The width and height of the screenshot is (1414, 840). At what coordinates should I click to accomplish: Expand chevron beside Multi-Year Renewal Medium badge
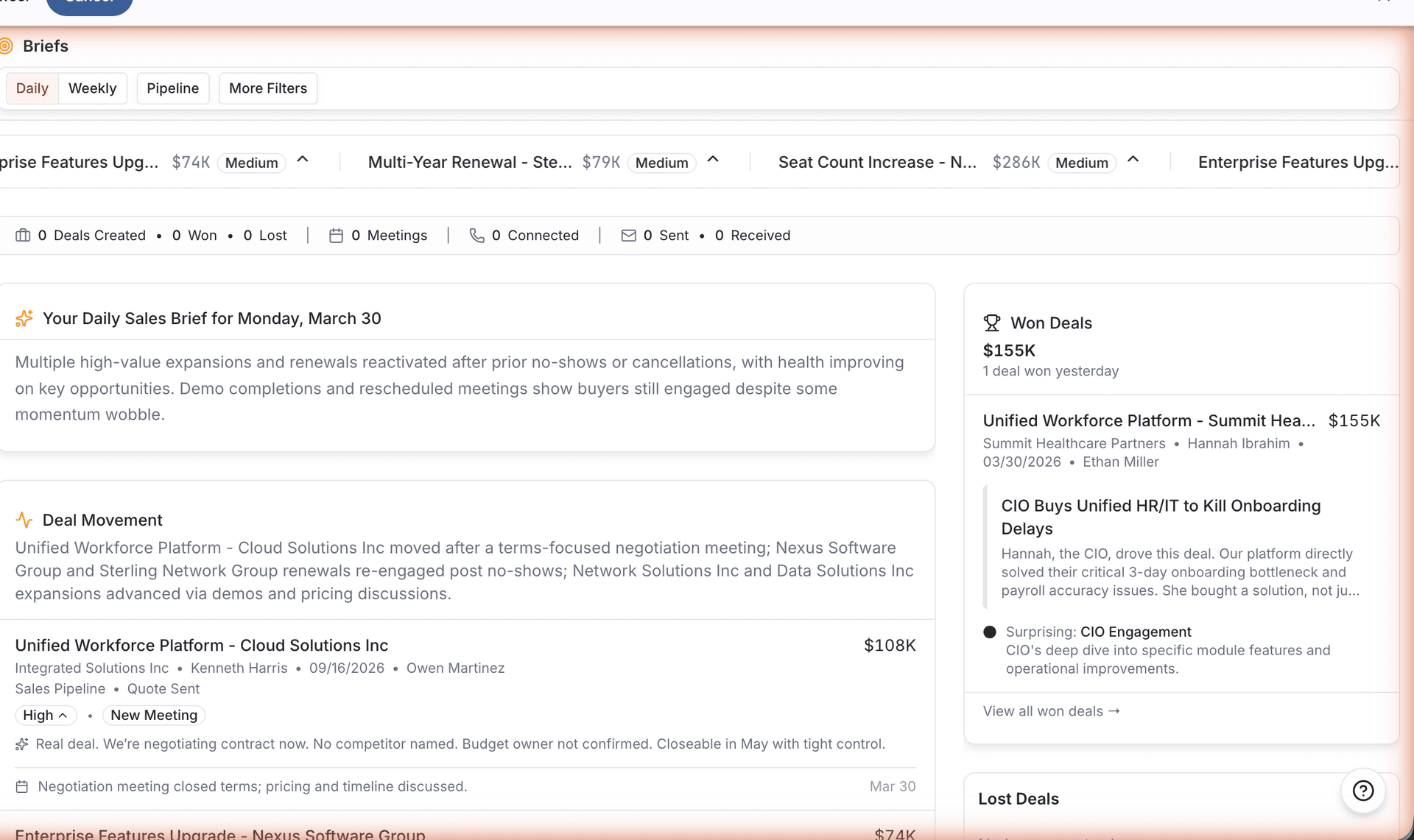click(x=713, y=160)
